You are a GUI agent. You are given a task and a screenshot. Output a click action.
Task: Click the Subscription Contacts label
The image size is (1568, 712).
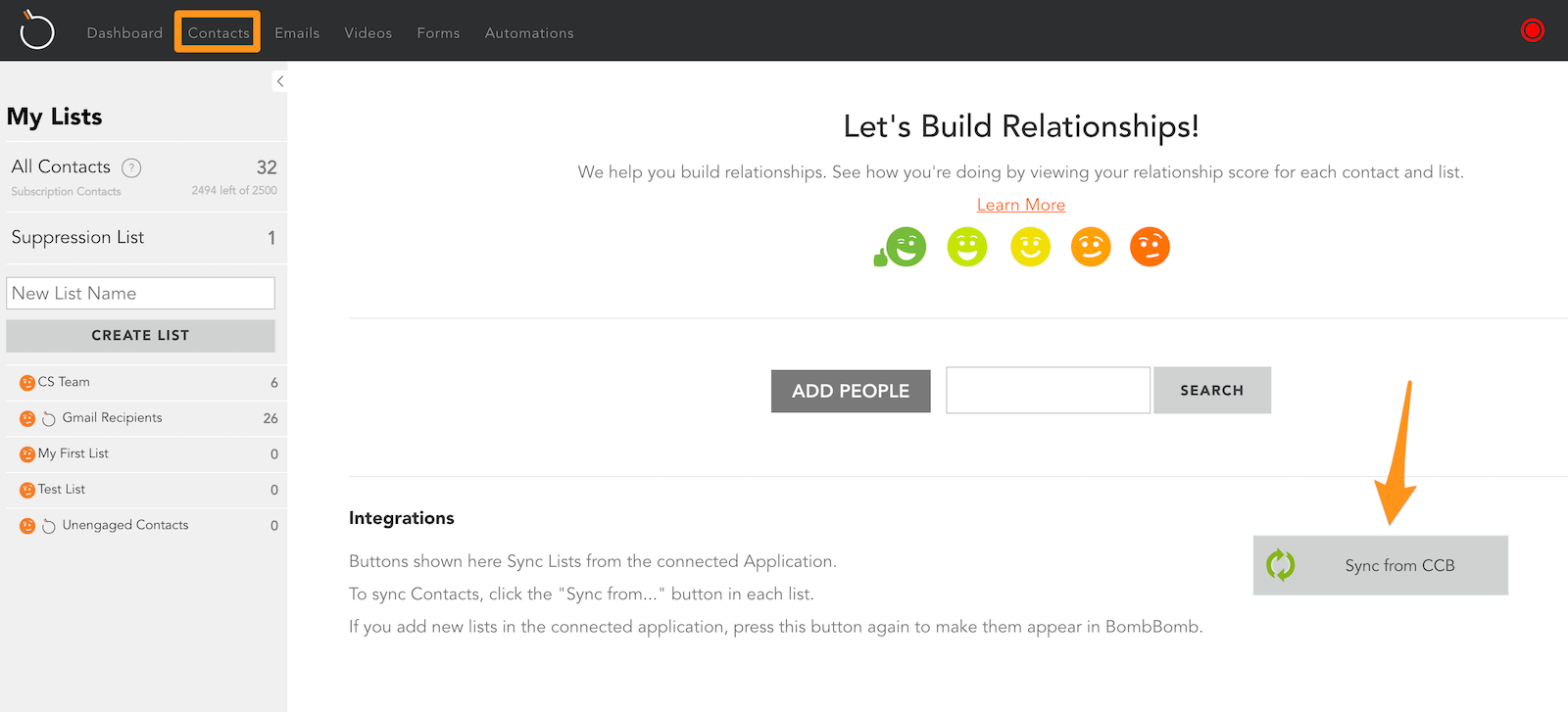pyautogui.click(x=66, y=192)
